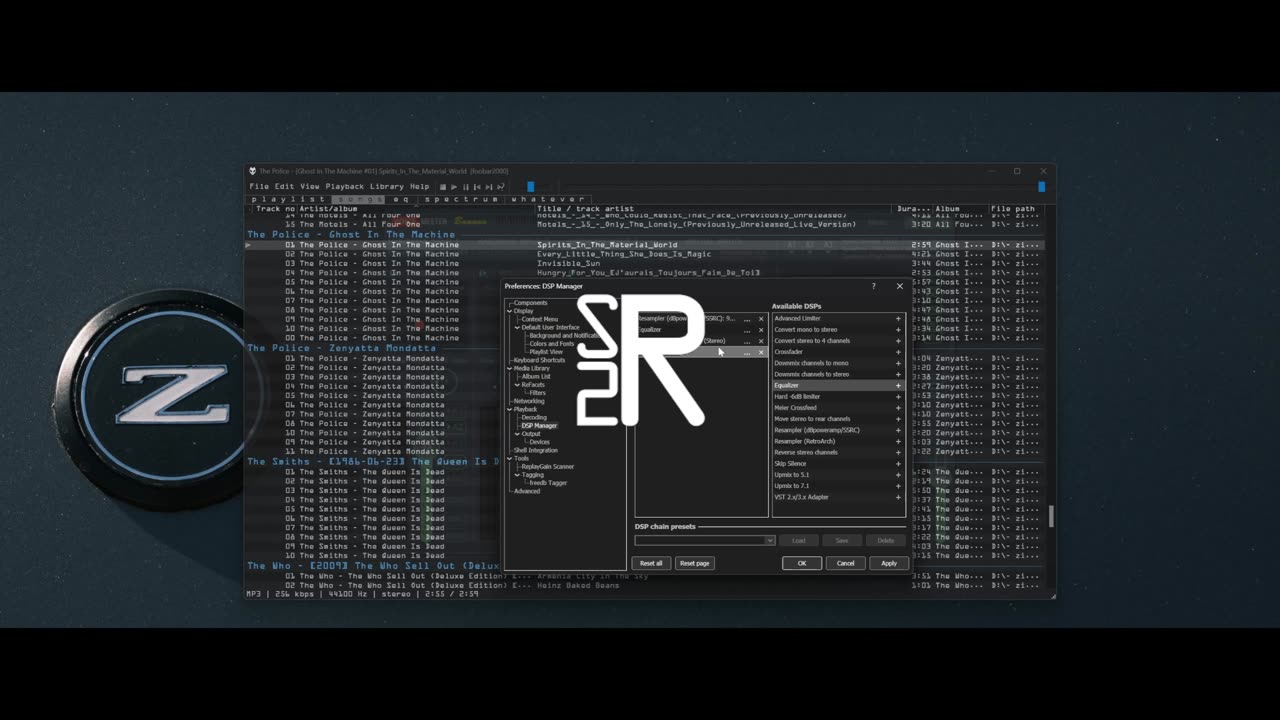Image resolution: width=1280 pixels, height=720 pixels.
Task: Select Equalizer in Available DSPs list
Action: [838, 385]
